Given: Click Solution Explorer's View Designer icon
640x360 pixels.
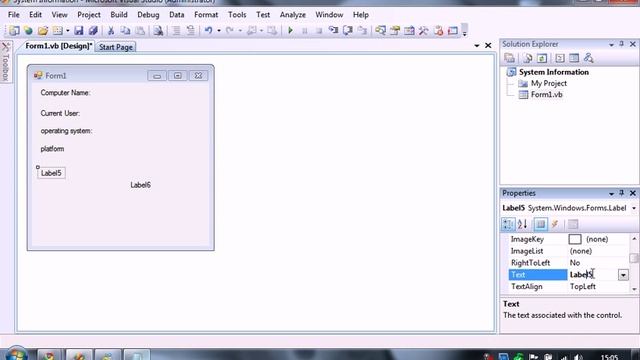Looking at the screenshot, I should pos(574,58).
